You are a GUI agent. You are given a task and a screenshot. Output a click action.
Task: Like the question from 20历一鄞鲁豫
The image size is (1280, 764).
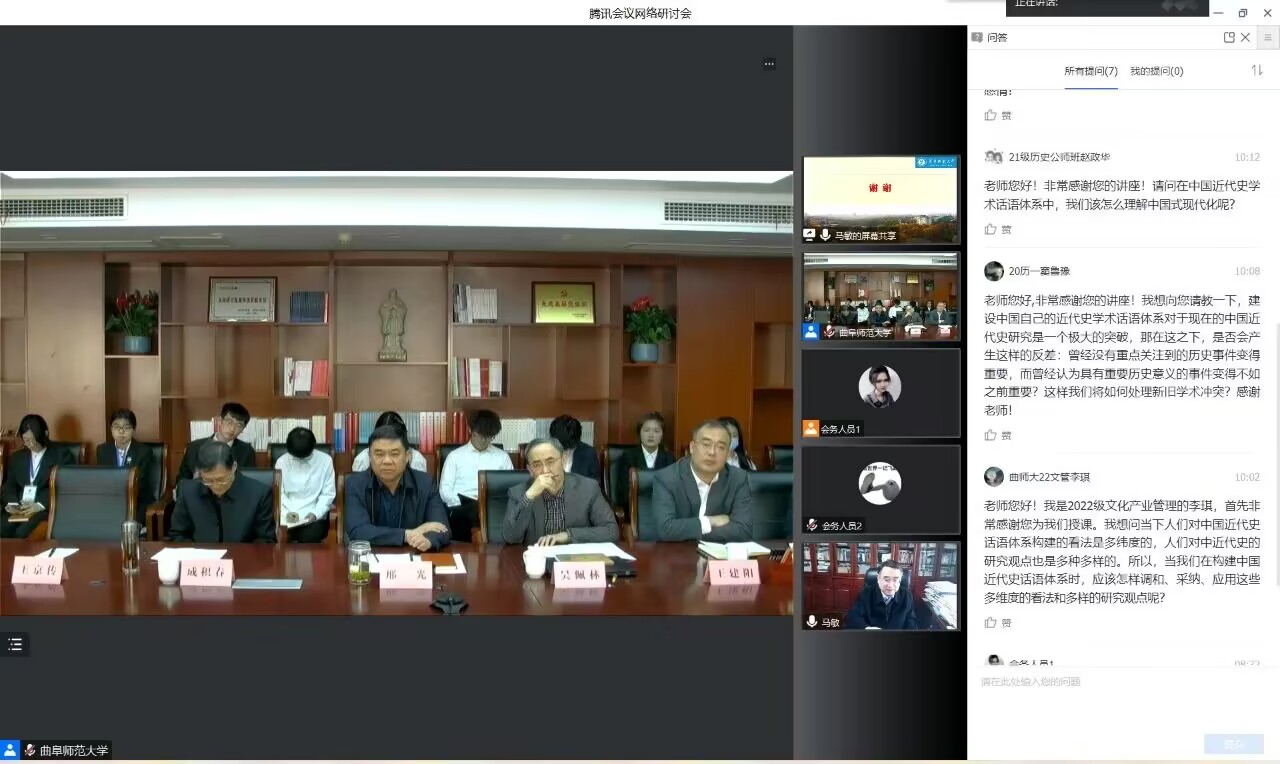[x=991, y=435]
